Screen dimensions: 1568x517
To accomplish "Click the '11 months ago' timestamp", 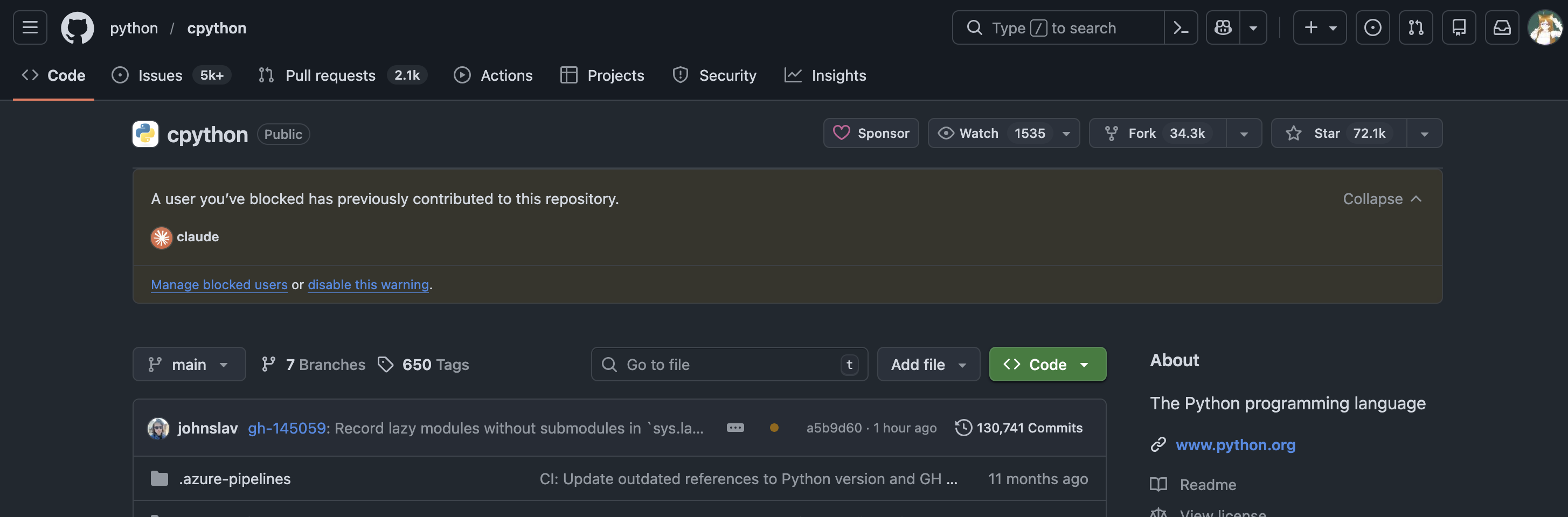I will pyautogui.click(x=1038, y=479).
